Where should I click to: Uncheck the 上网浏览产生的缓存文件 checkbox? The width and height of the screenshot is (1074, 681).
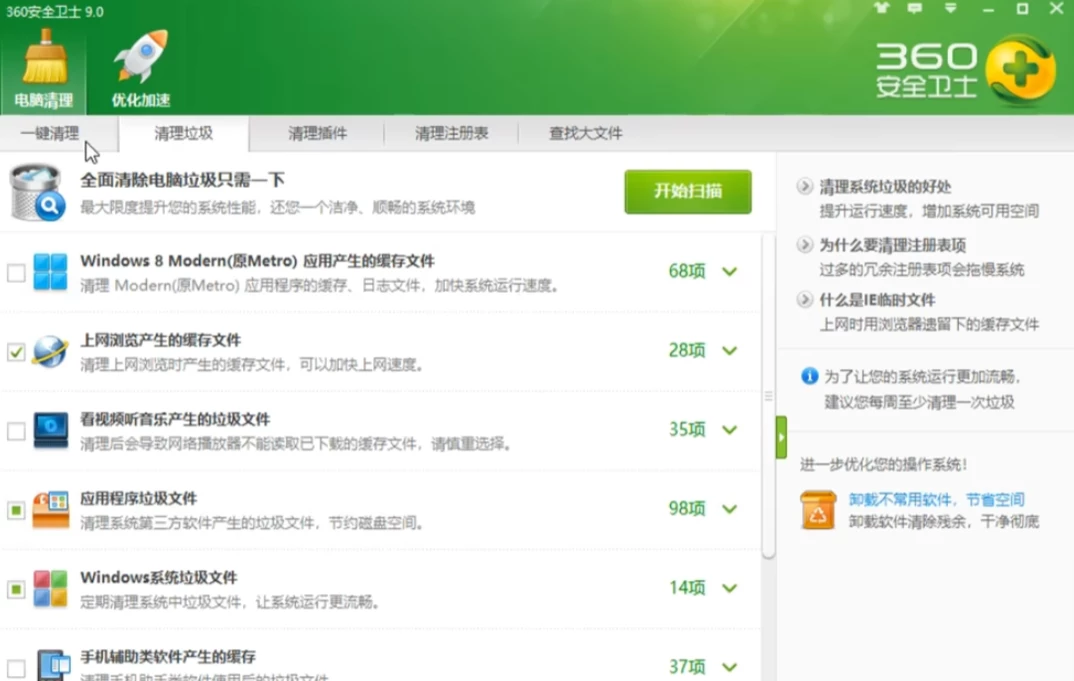click(16, 352)
